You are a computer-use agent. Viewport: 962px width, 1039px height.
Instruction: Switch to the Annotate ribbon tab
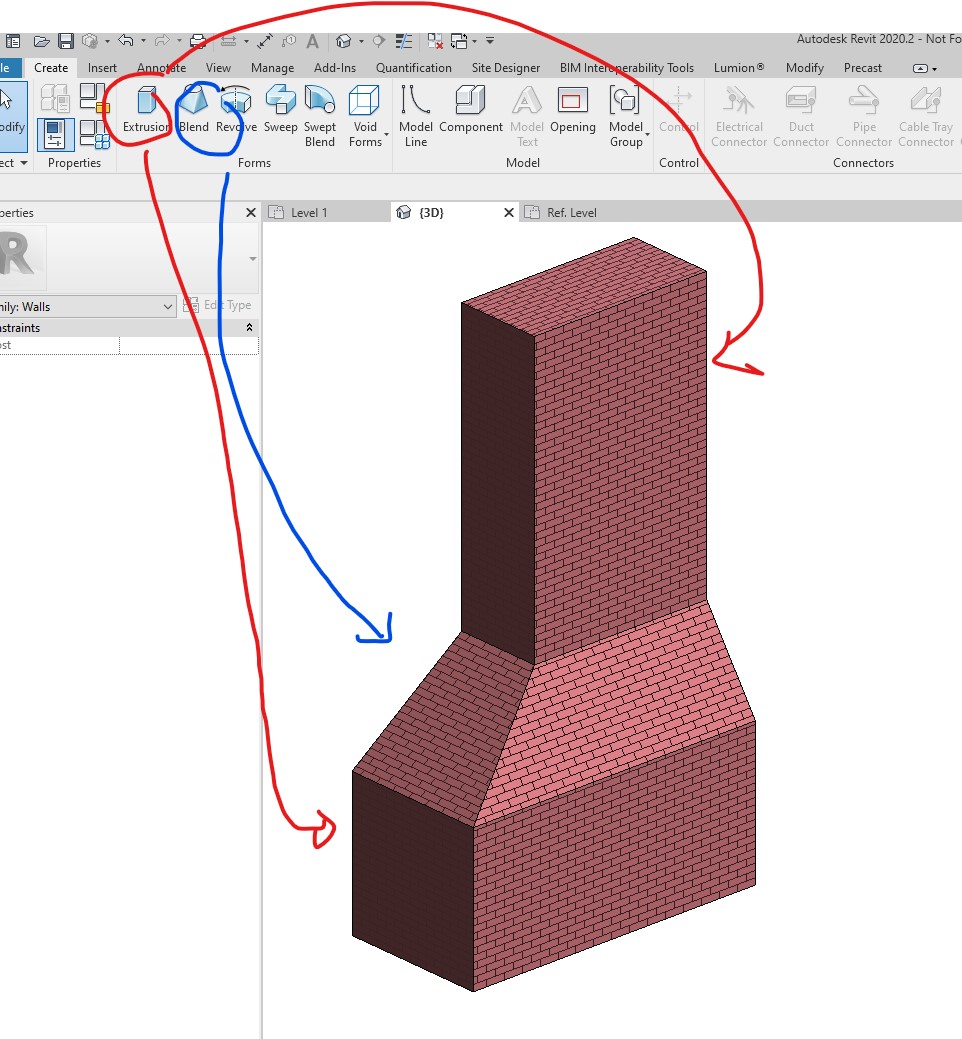click(x=161, y=68)
